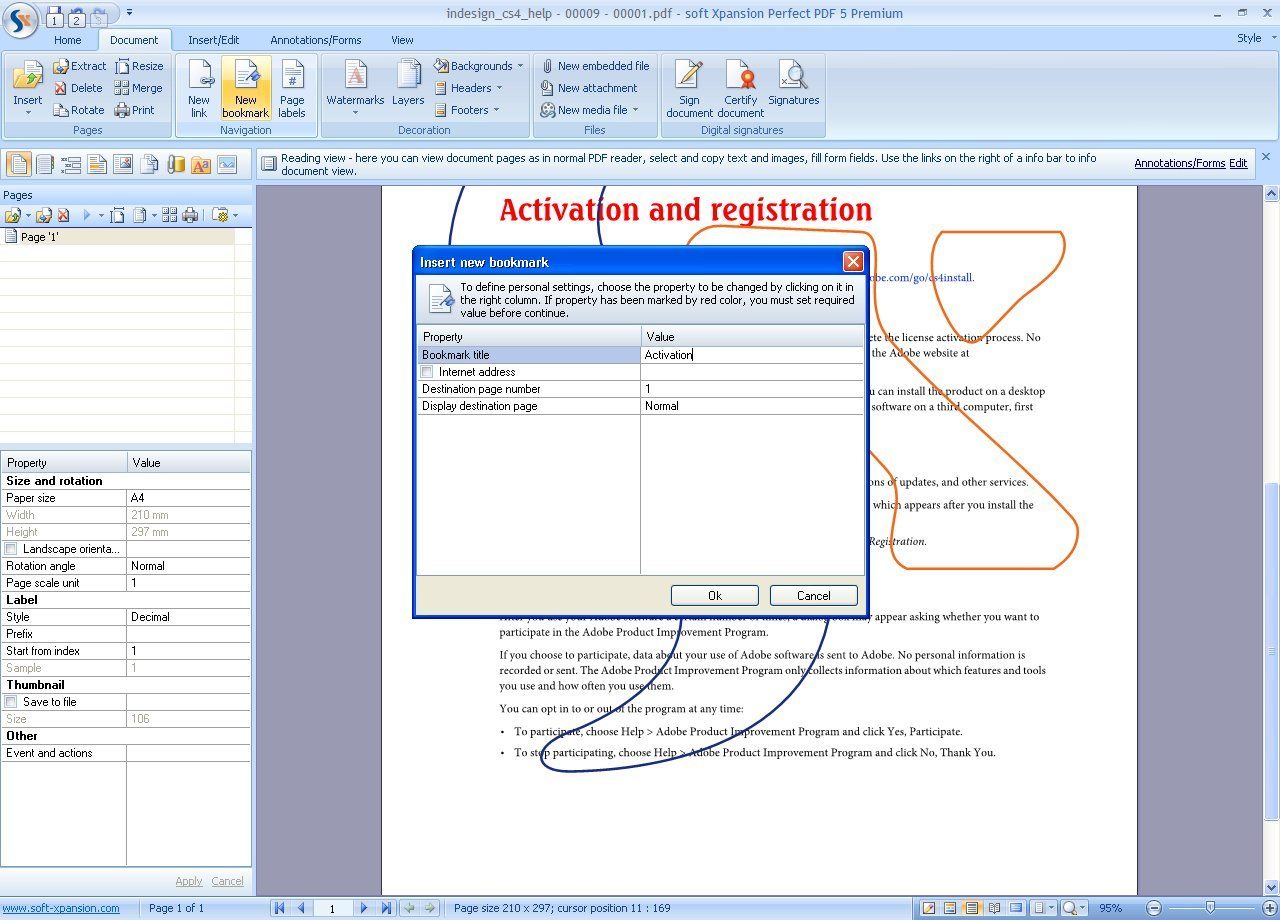The height and width of the screenshot is (920, 1280).
Task: Switch to the Annotations/Forms ribbon tab
Action: point(316,40)
